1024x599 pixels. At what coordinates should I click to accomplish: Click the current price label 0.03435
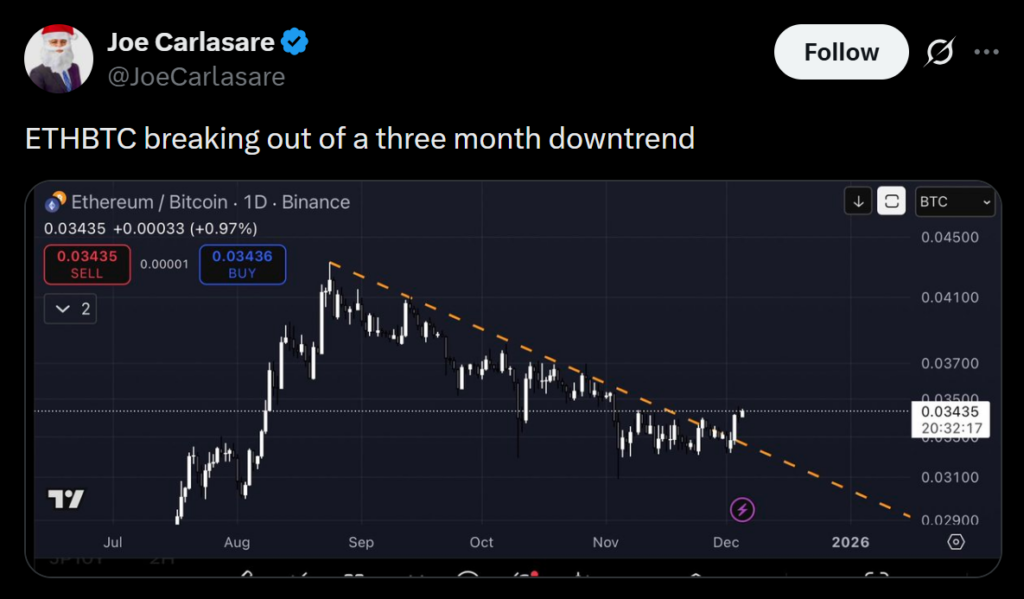(950, 410)
